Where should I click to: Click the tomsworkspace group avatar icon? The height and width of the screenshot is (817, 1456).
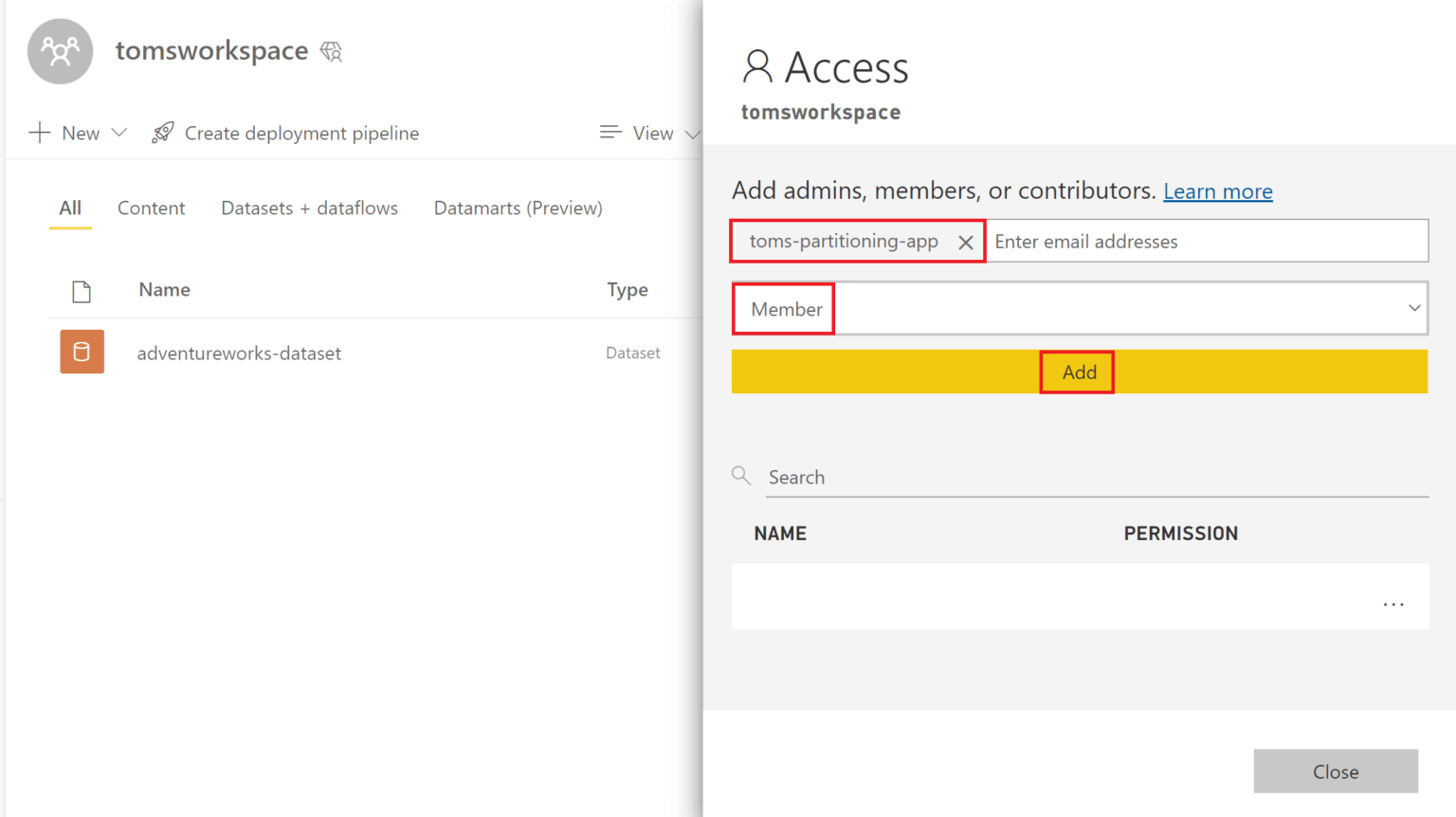(x=60, y=51)
